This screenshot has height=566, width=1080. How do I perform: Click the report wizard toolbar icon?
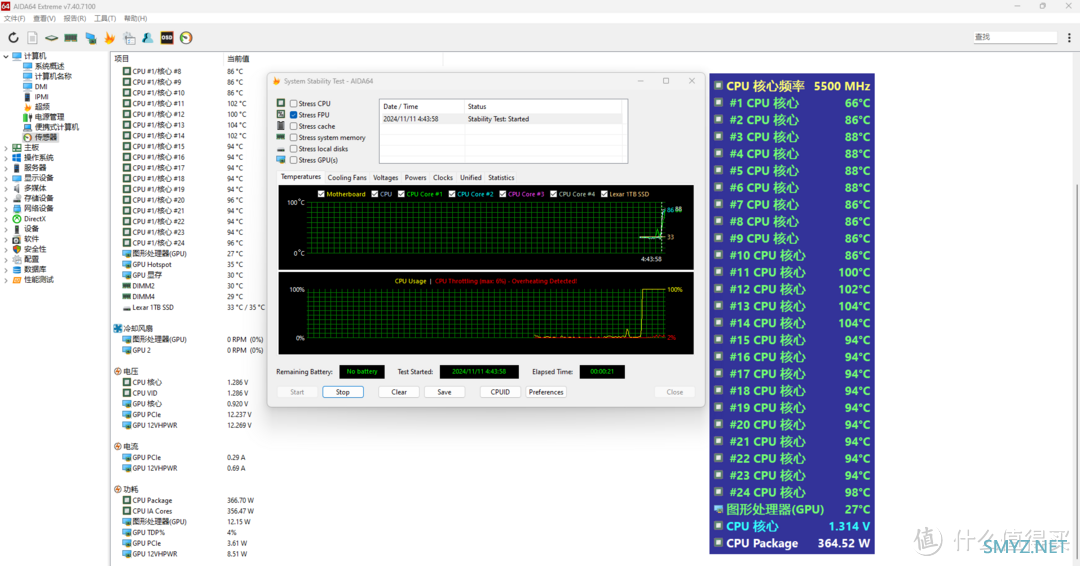(x=129, y=38)
